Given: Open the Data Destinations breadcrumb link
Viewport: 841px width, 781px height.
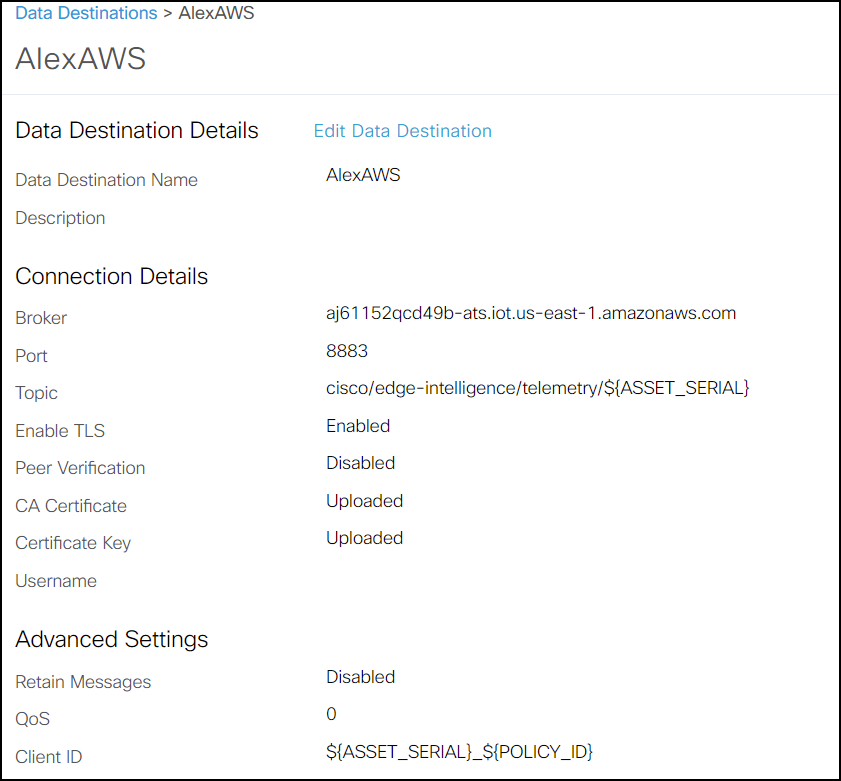Looking at the screenshot, I should pos(86,12).
